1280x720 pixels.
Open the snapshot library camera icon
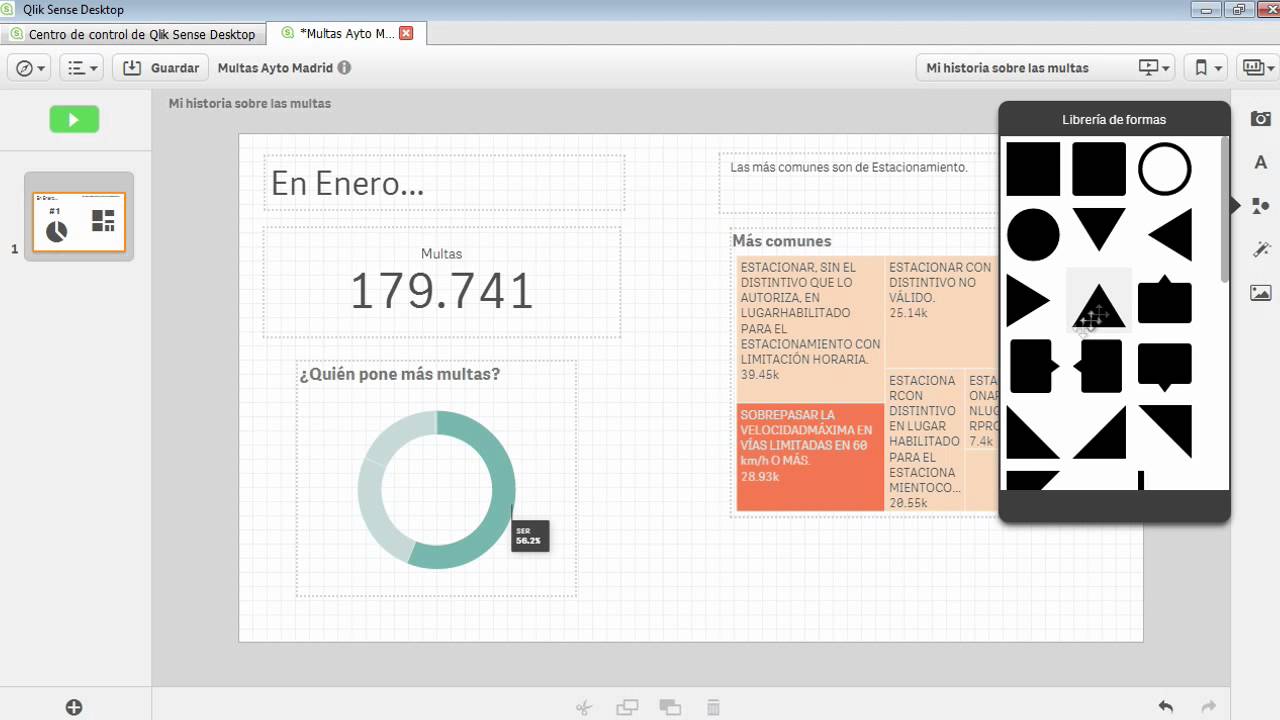coord(1261,119)
